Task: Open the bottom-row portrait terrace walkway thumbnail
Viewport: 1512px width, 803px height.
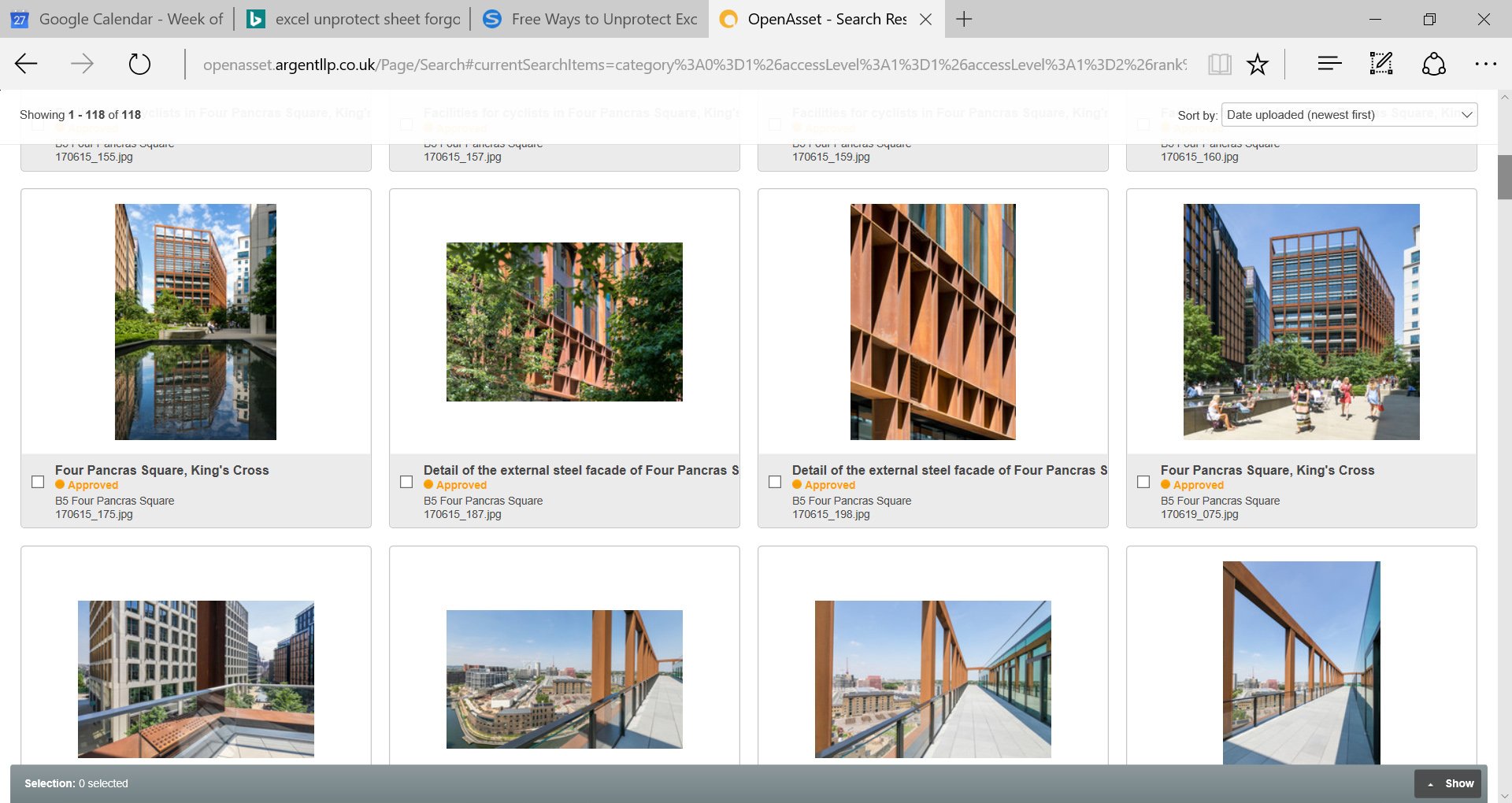Action: pyautogui.click(x=1302, y=663)
